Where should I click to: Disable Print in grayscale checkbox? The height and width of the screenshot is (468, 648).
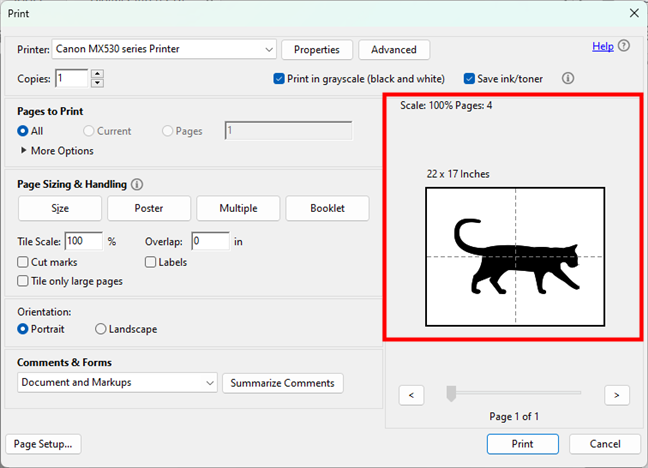point(279,79)
